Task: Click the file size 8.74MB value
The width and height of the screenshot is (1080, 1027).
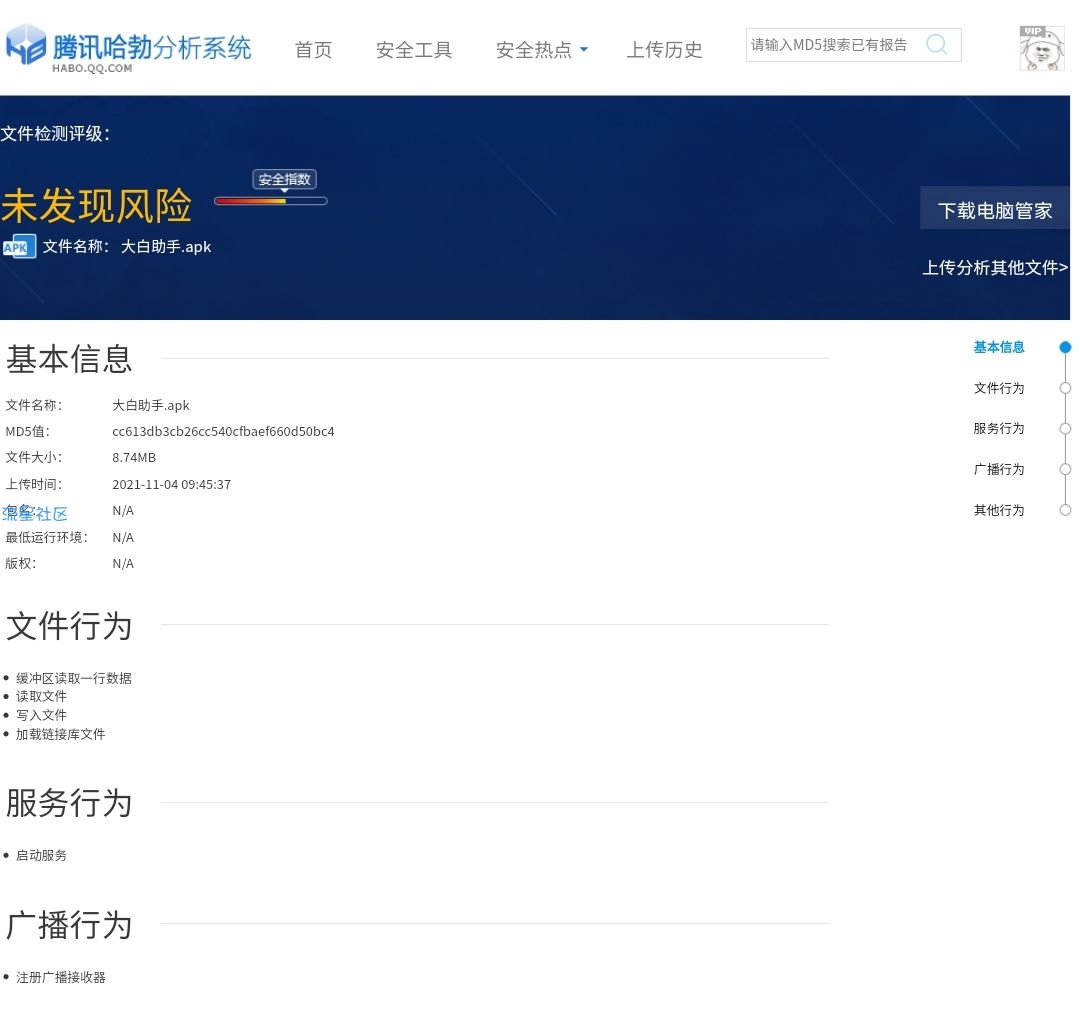Action: (134, 457)
